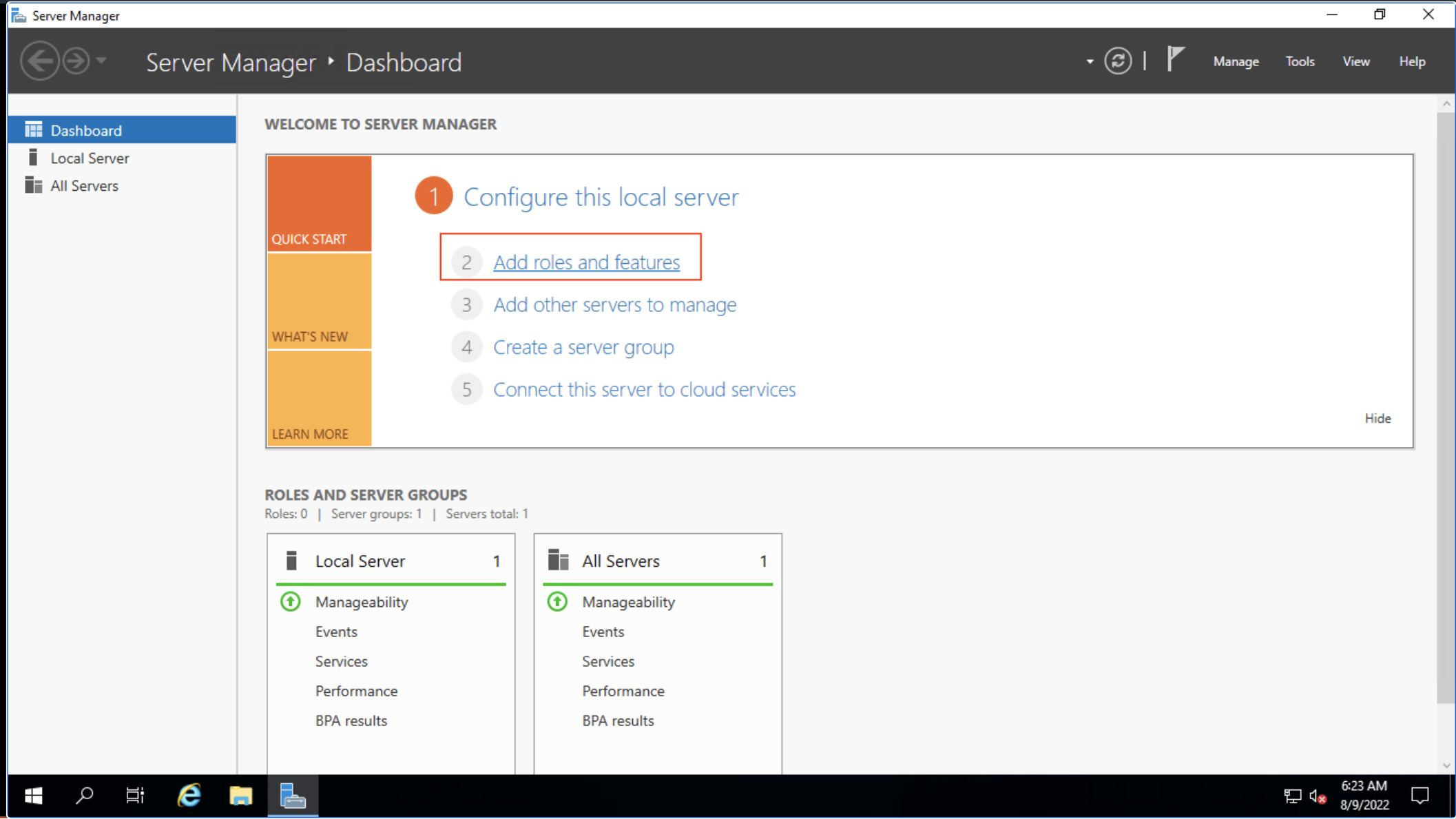Open Services in All Servers tile

click(x=608, y=662)
